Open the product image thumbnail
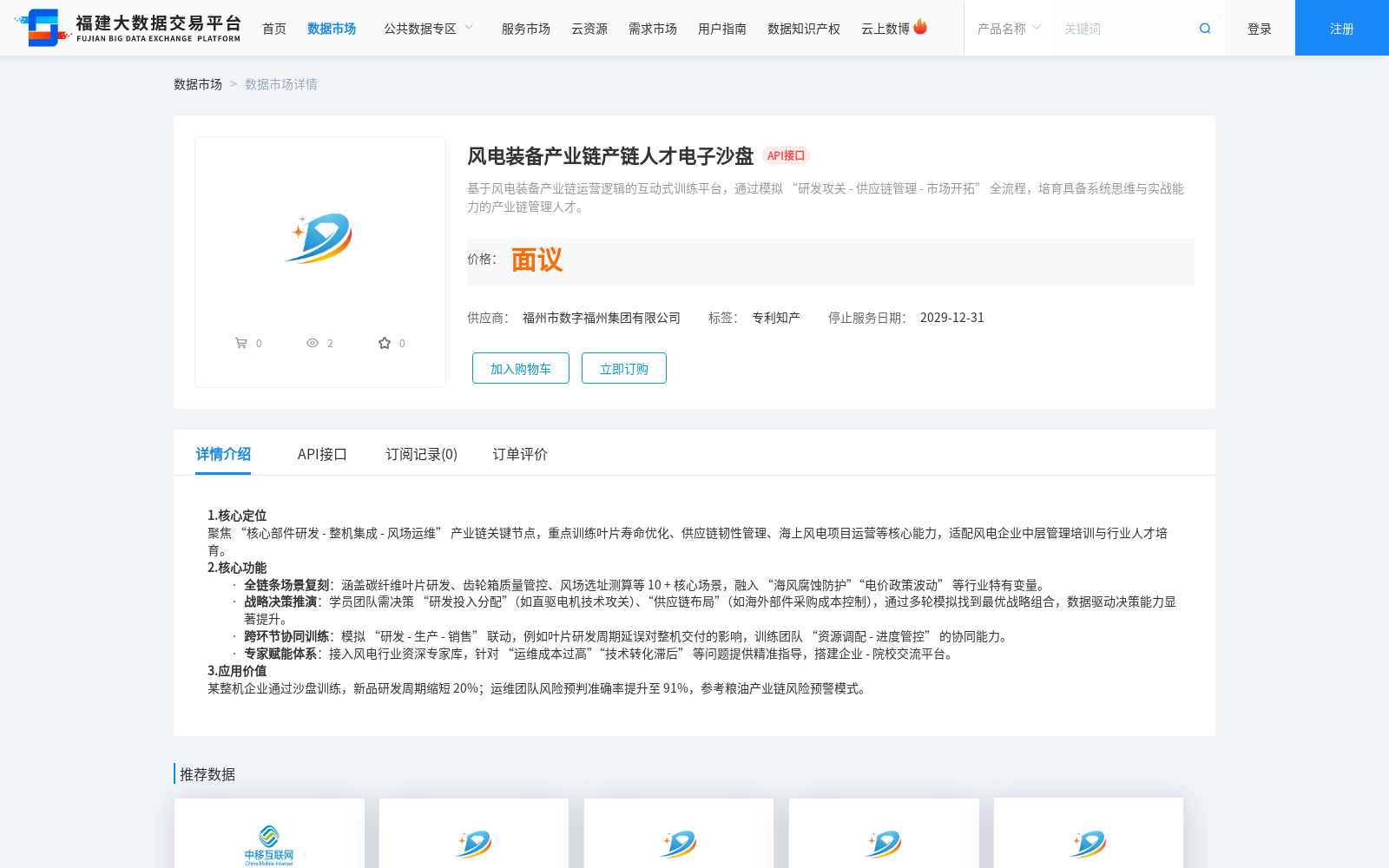 click(320, 238)
